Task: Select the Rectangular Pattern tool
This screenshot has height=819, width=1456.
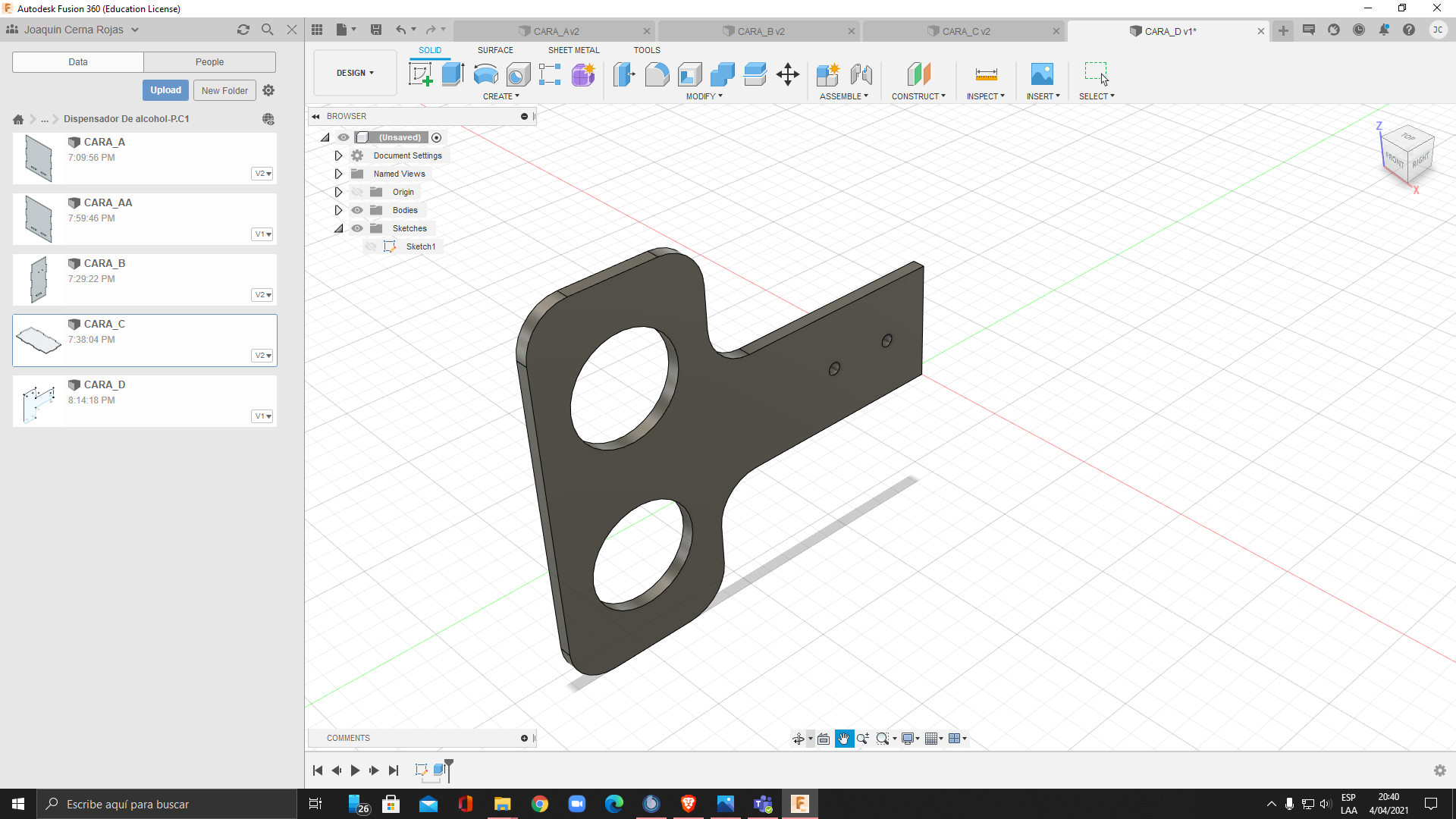Action: click(x=550, y=74)
